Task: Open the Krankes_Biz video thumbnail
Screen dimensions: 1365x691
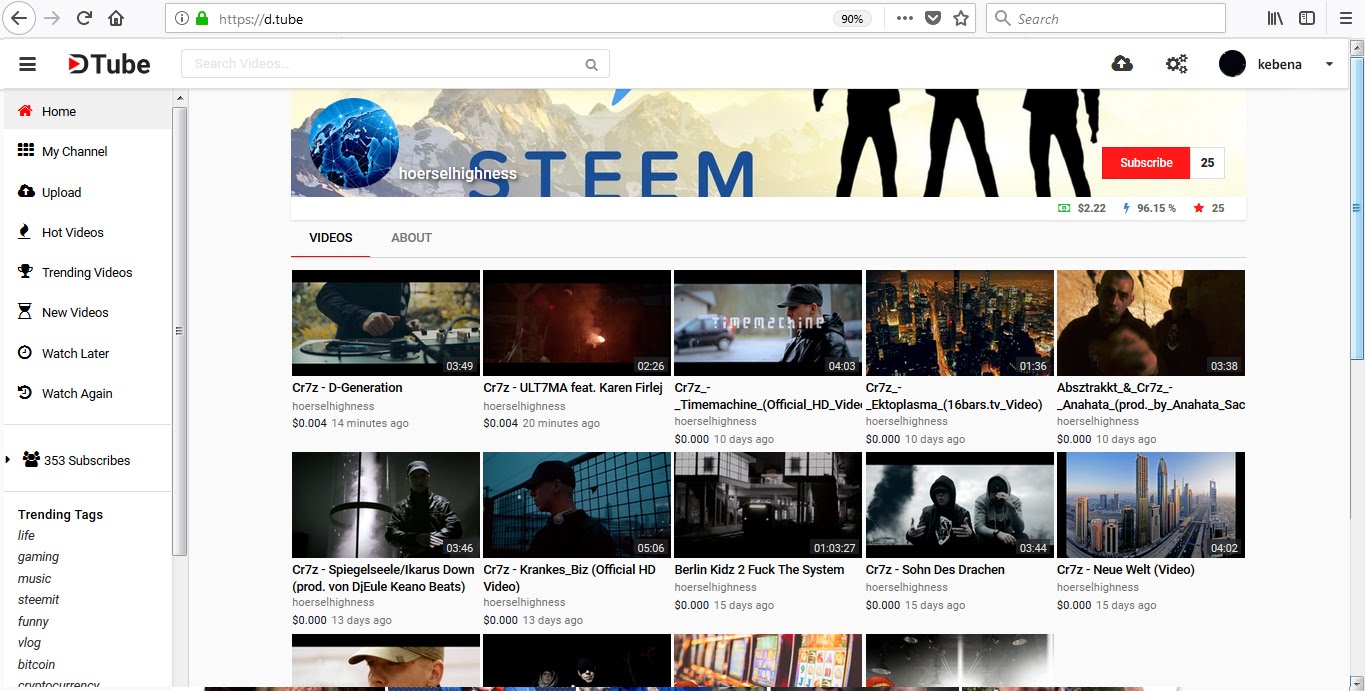Action: (x=577, y=505)
